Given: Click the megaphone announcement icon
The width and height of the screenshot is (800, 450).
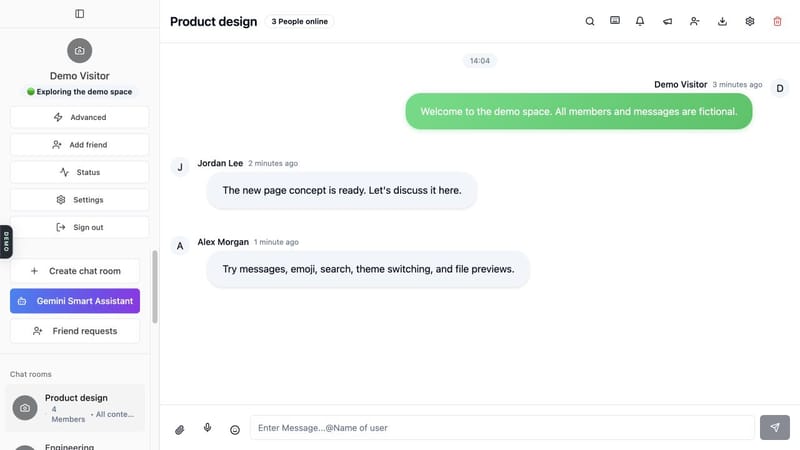Looking at the screenshot, I should 667,21.
